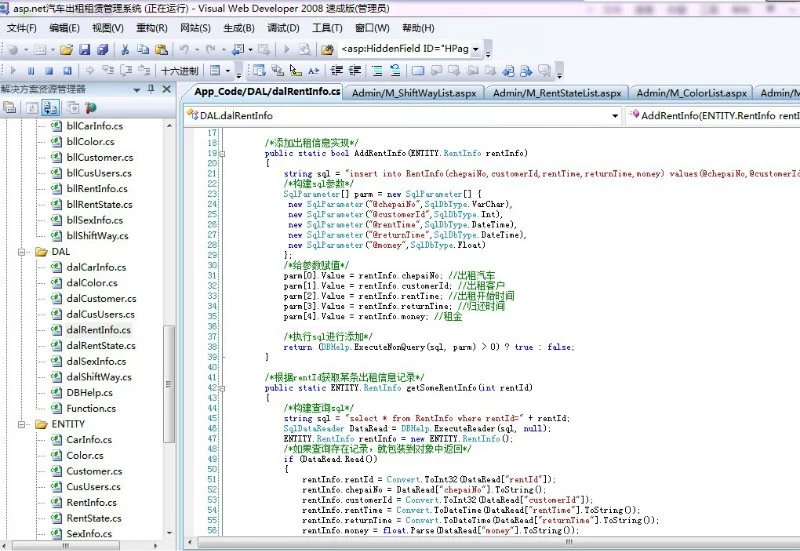Select bllShiftWay.cs file
Image resolution: width=800 pixels, height=551 pixels.
[97, 236]
